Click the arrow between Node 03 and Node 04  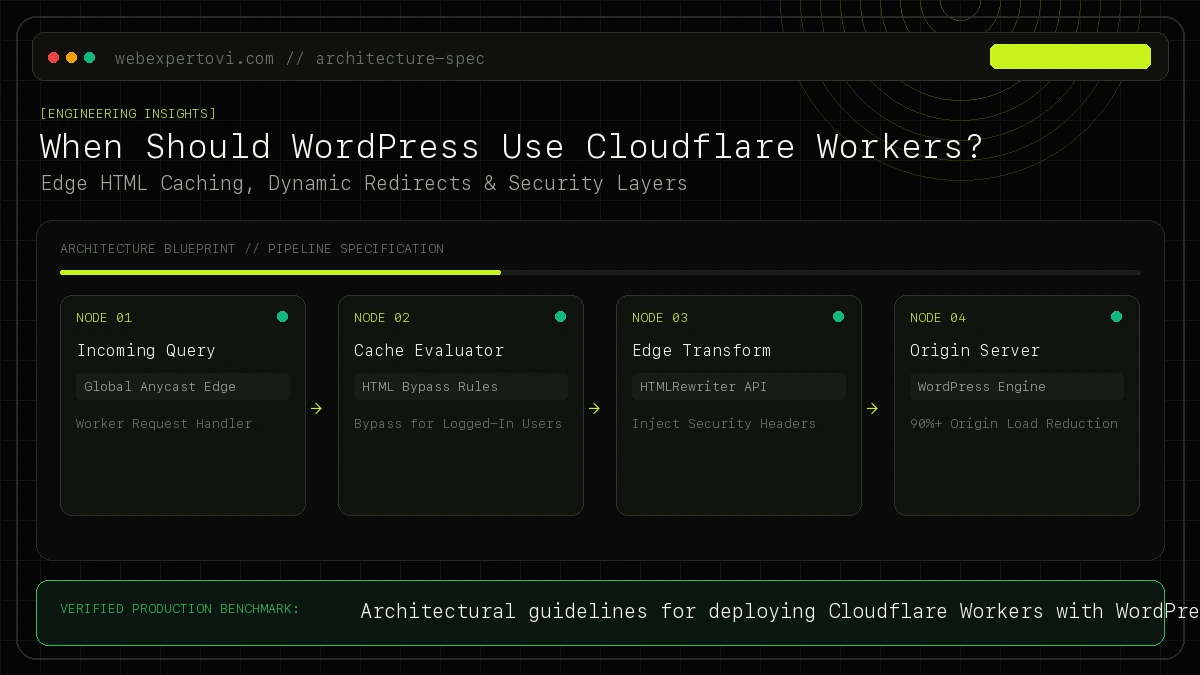872,408
